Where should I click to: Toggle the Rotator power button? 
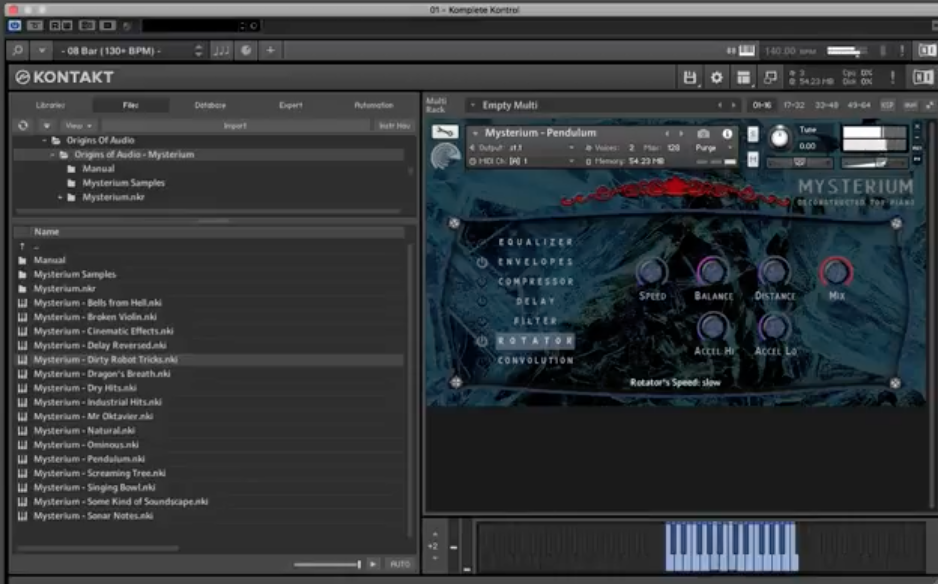(482, 341)
